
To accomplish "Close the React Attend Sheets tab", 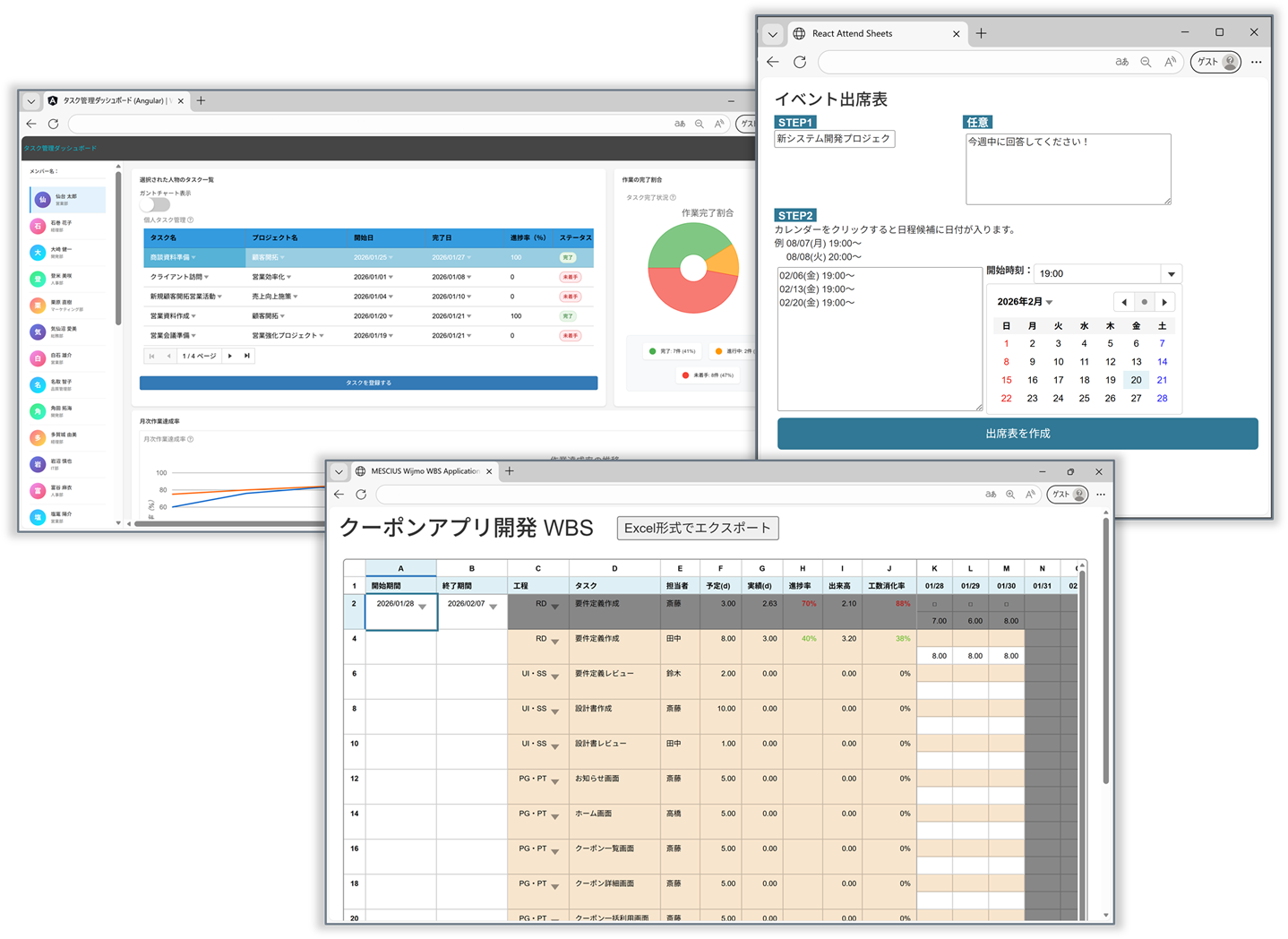I will click(x=956, y=34).
